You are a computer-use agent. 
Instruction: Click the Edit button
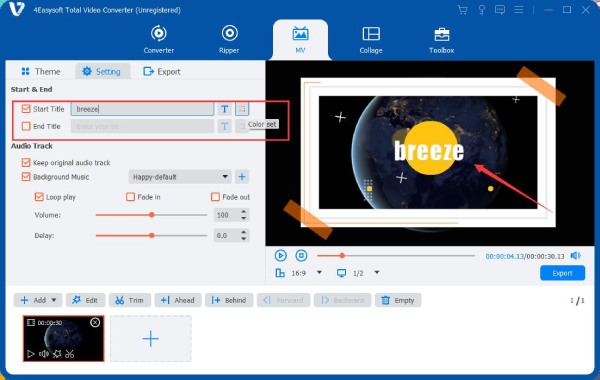click(85, 300)
